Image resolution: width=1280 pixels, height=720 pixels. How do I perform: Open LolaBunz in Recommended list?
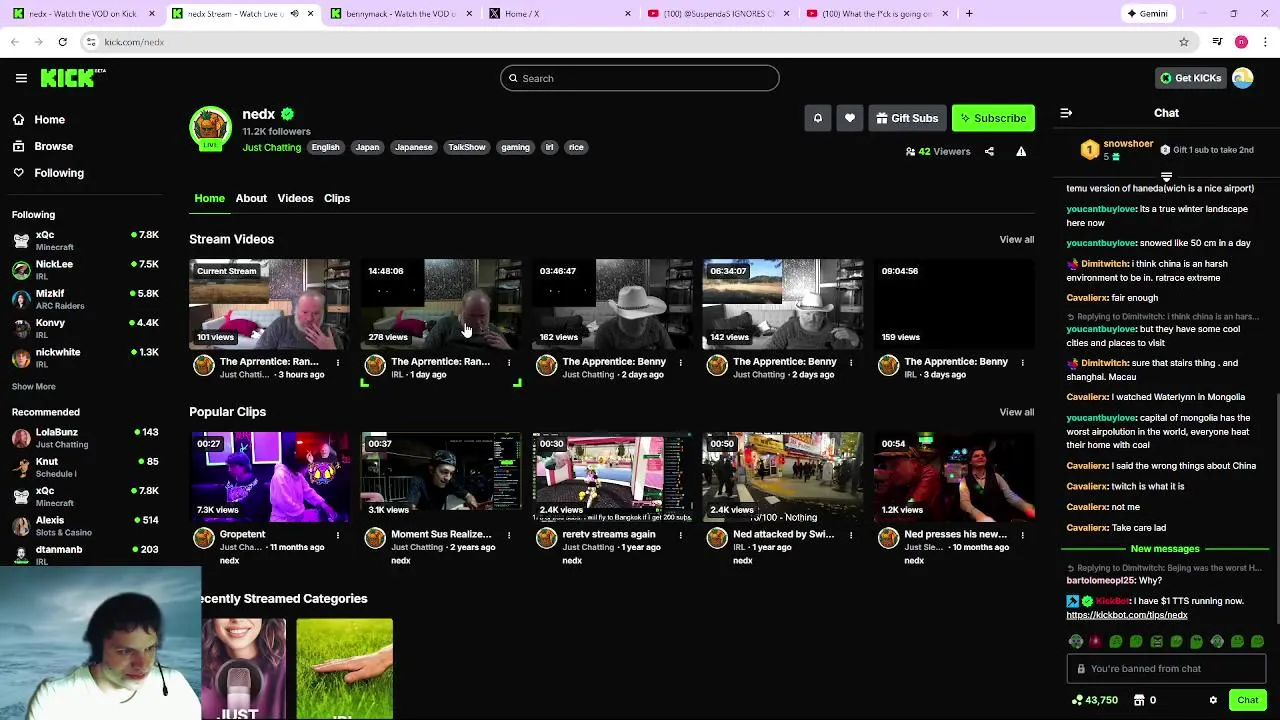point(85,438)
